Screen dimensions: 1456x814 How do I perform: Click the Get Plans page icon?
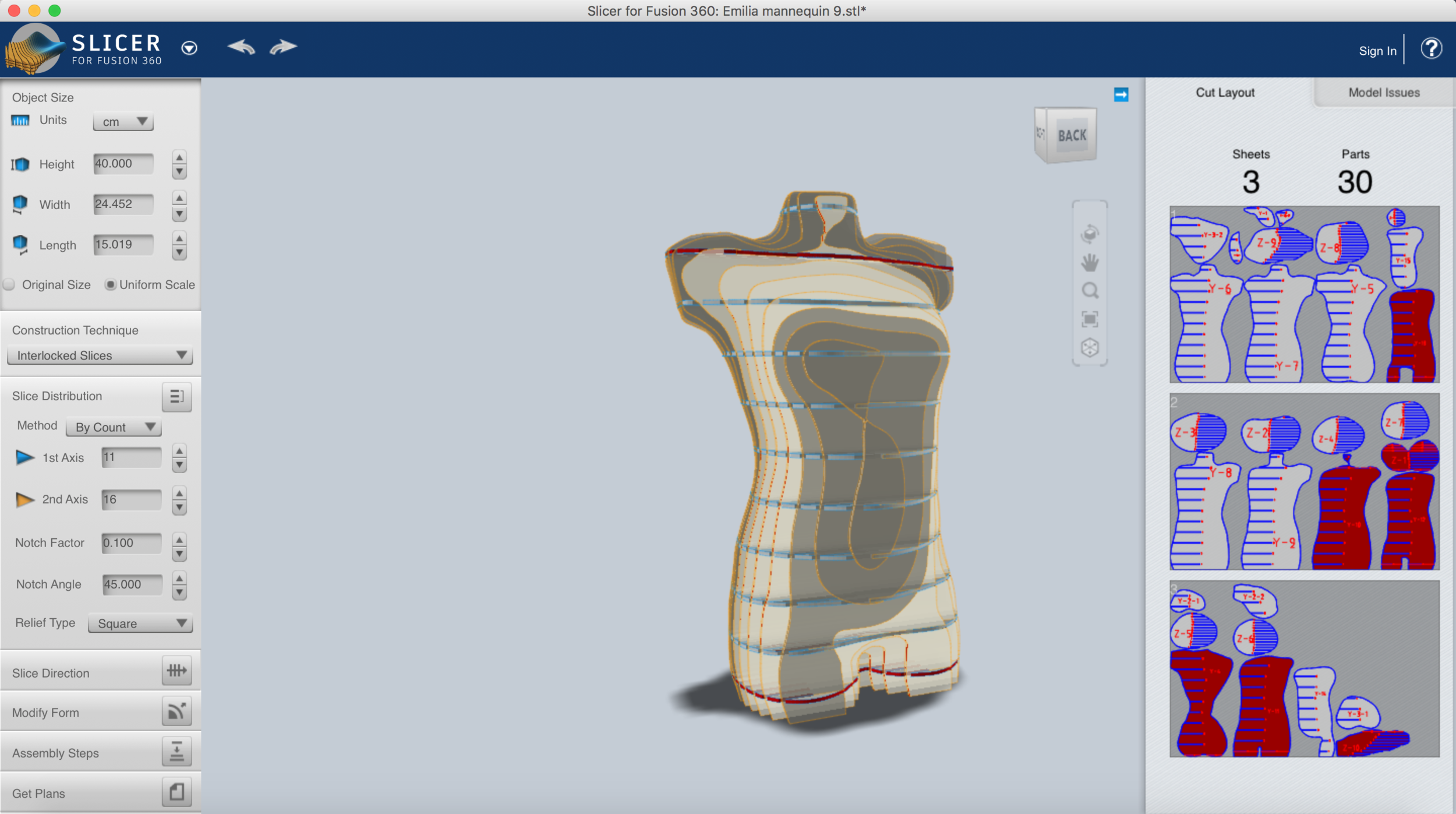[177, 792]
